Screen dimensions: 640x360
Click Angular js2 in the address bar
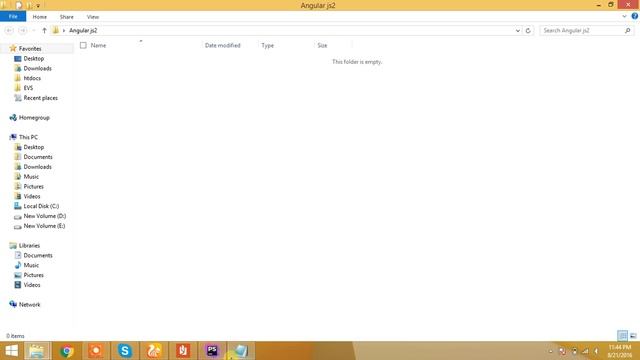pyautogui.click(x=83, y=31)
